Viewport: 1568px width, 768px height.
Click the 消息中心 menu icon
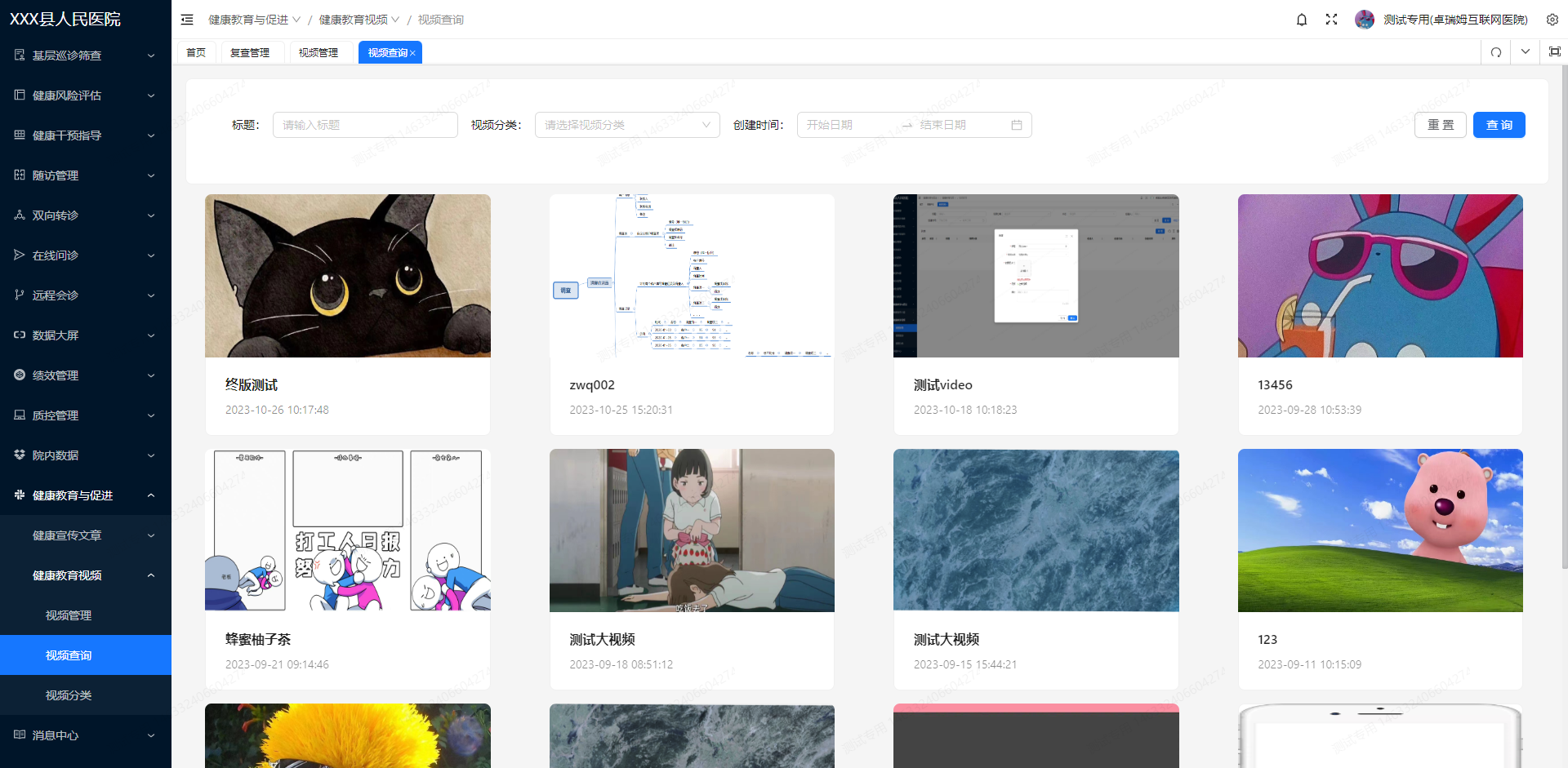pos(20,735)
